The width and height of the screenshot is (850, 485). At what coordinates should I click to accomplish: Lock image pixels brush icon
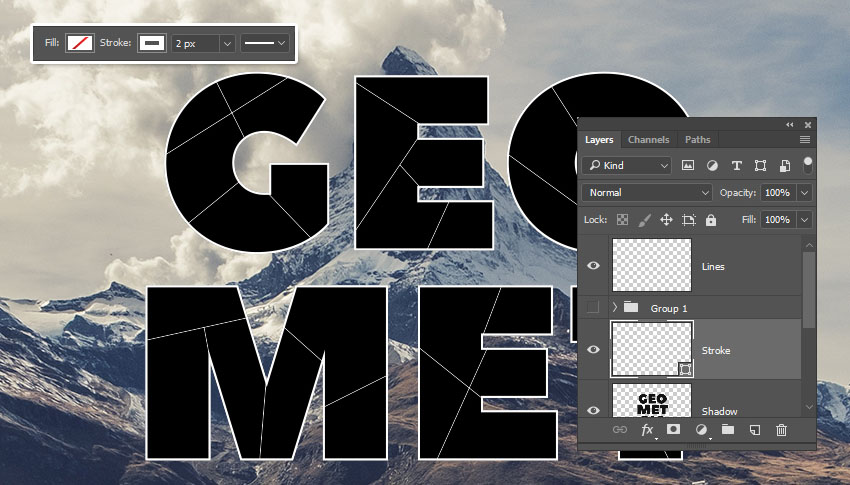coord(644,219)
